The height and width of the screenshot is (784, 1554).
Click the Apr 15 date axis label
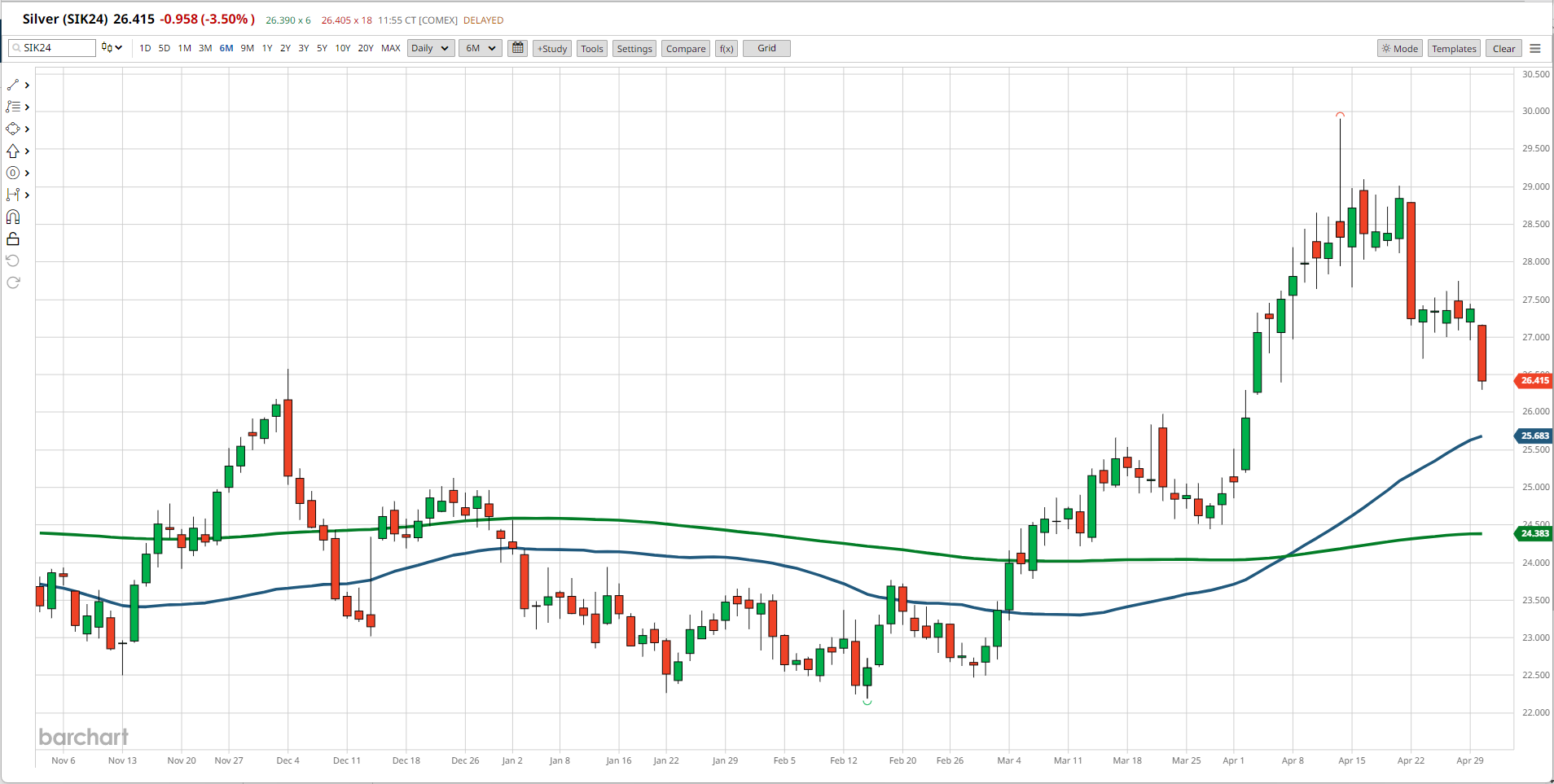click(1351, 760)
